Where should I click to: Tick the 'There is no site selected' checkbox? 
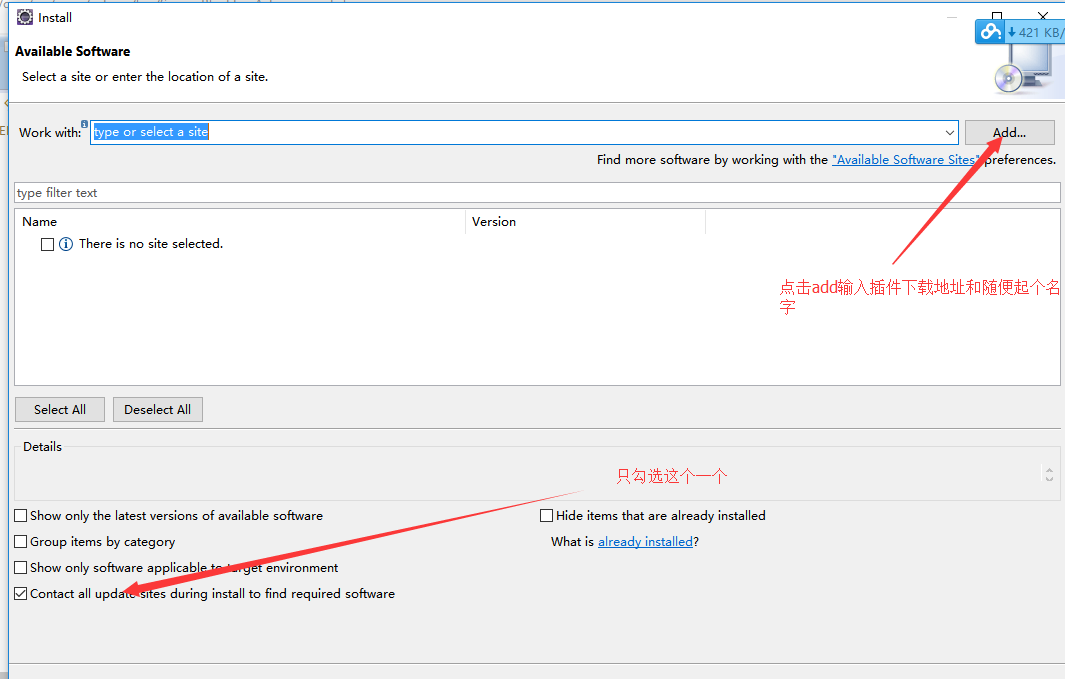(x=48, y=244)
